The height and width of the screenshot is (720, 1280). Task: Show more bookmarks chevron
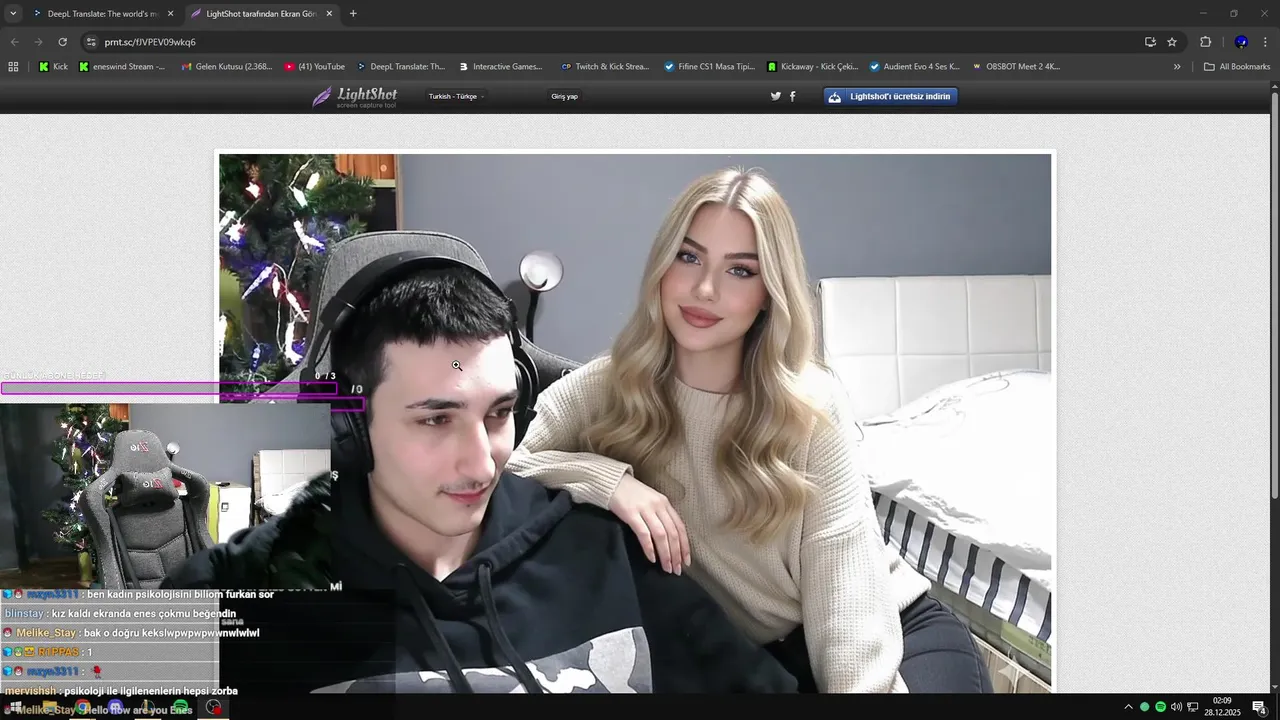click(x=1177, y=67)
